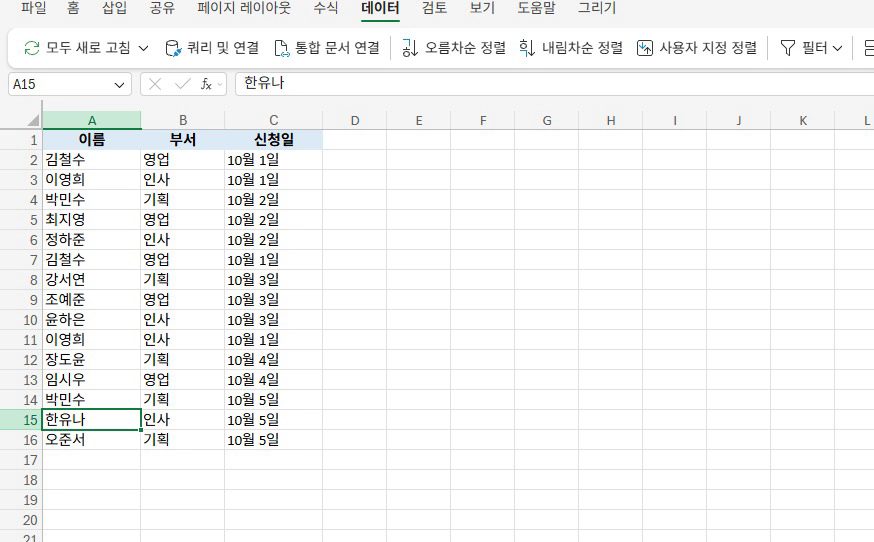Viewport: 874px width, 542px height.
Task: Click 통합 문서 연결 button
Action: click(x=327, y=48)
